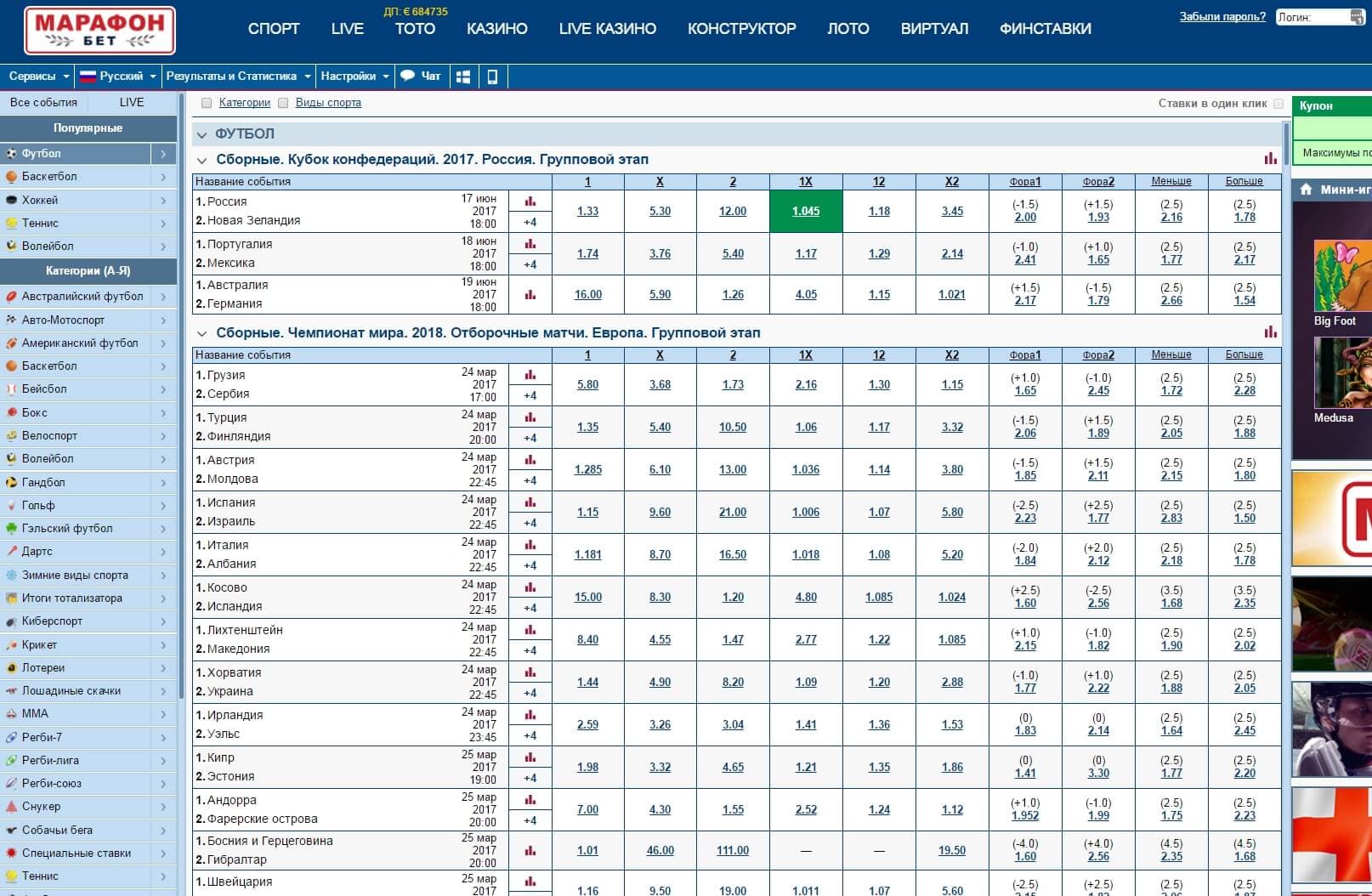Switch to LIVE tab in sidebar
Image resolution: width=1372 pixels, height=896 pixels.
pos(132,102)
